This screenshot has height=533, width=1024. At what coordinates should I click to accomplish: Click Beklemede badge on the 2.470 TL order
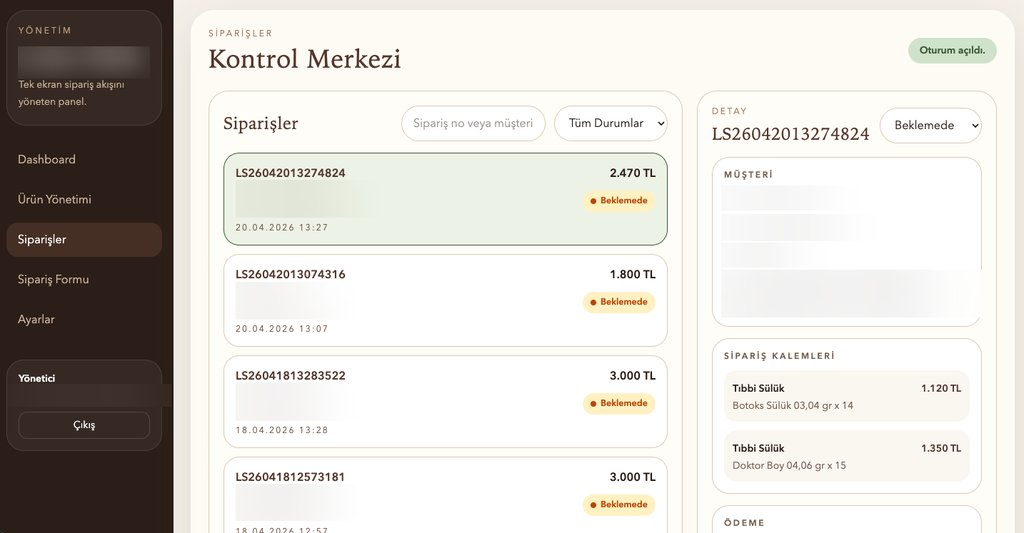[x=619, y=201]
